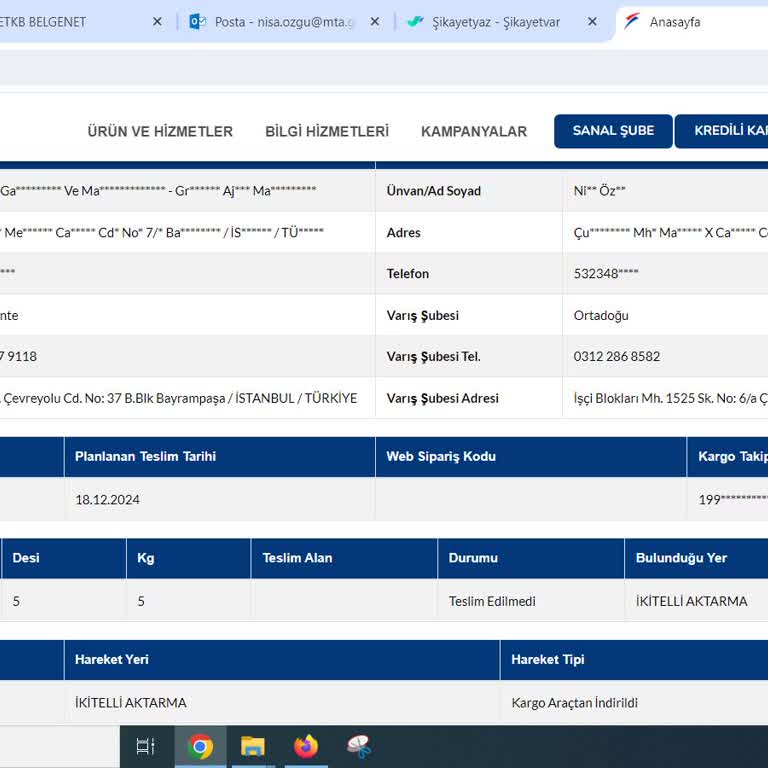The image size is (768, 768).
Task: Click the Kargo Takip column header
Action: [728, 456]
